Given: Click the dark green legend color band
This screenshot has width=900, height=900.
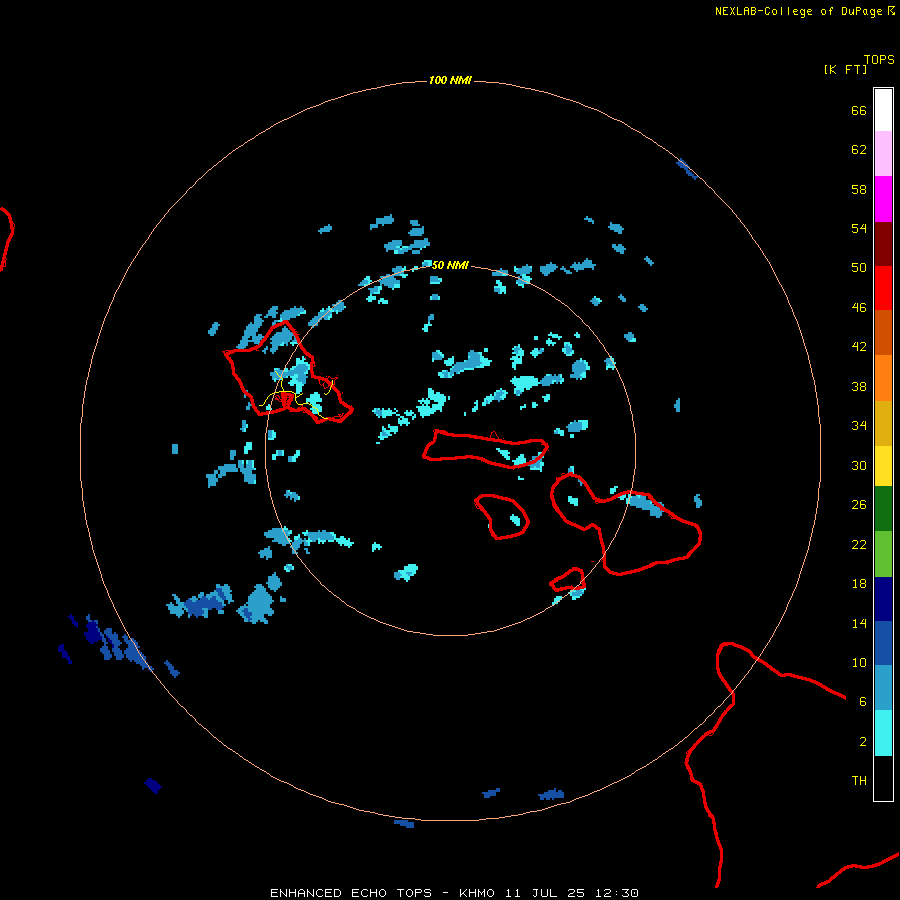Looking at the screenshot, I should click(883, 509).
